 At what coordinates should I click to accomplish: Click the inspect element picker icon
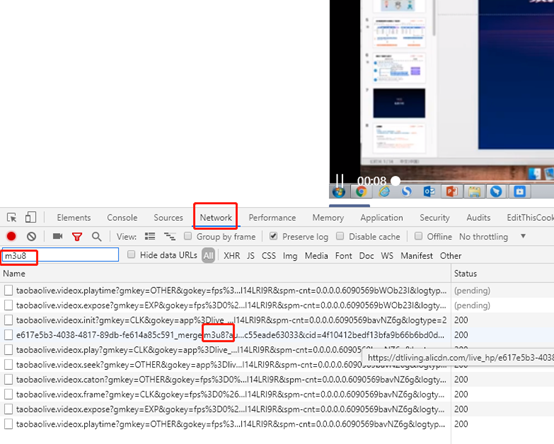tap(12, 217)
